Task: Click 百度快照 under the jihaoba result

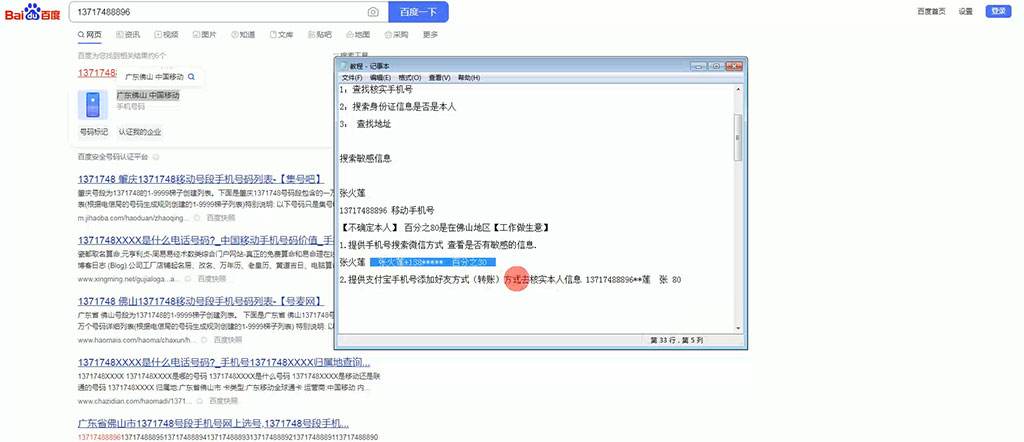Action: (221, 217)
